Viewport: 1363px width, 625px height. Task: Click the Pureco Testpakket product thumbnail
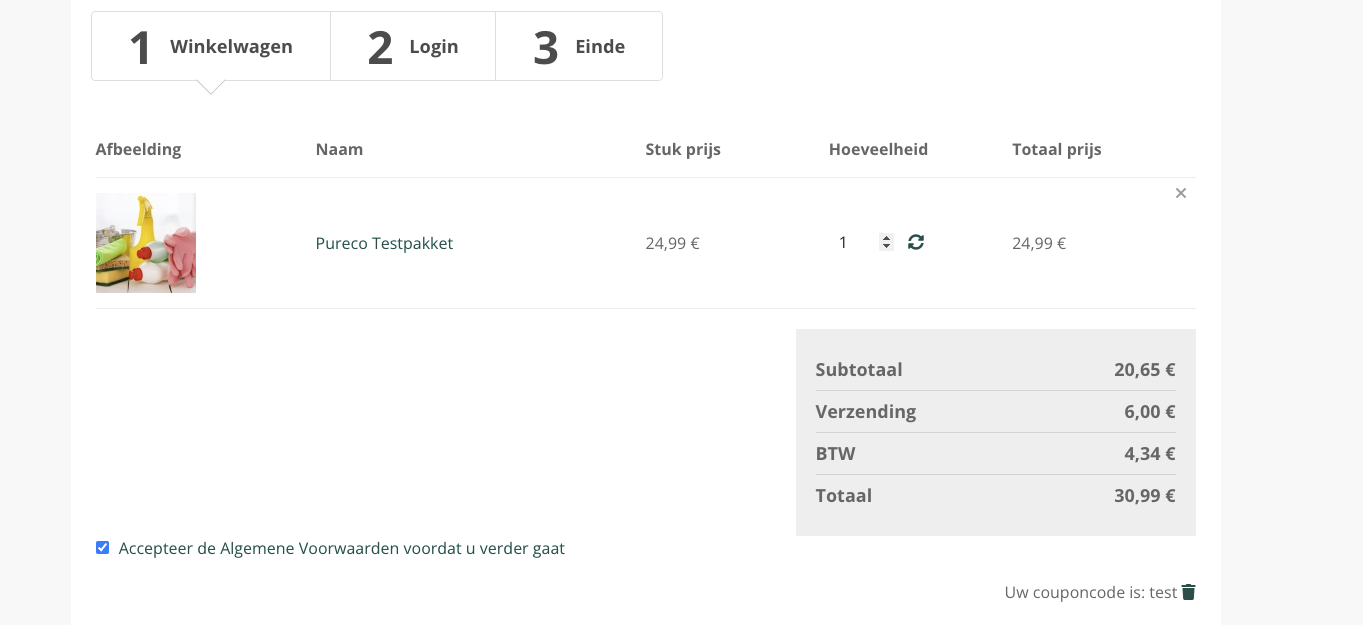pos(146,243)
